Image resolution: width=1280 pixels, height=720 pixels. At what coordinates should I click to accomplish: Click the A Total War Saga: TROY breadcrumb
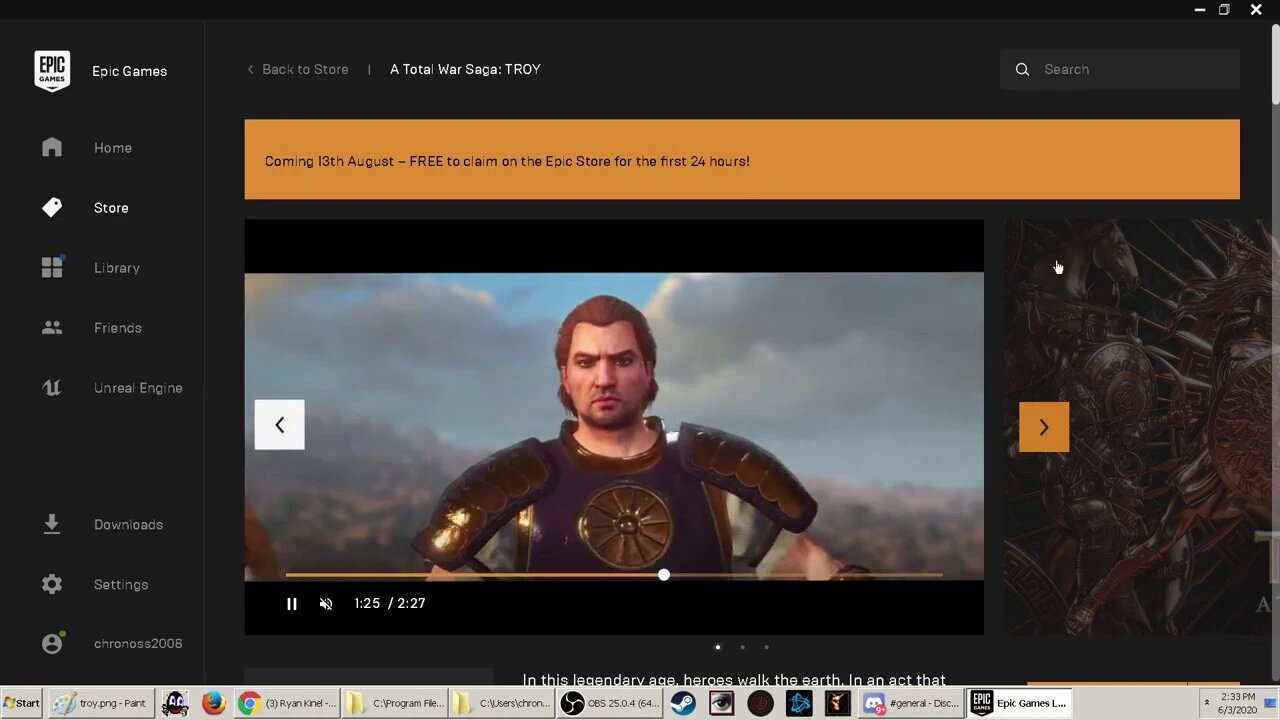click(465, 69)
